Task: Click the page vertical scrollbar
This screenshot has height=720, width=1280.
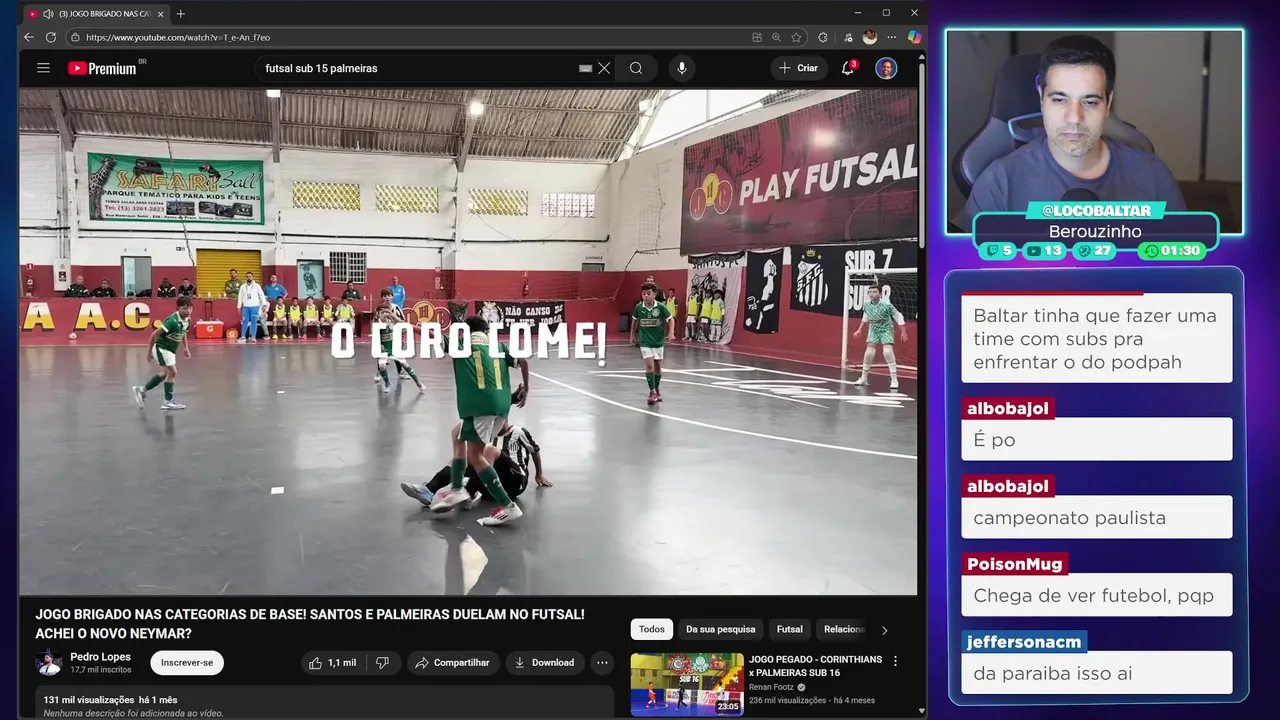Action: 921,155
